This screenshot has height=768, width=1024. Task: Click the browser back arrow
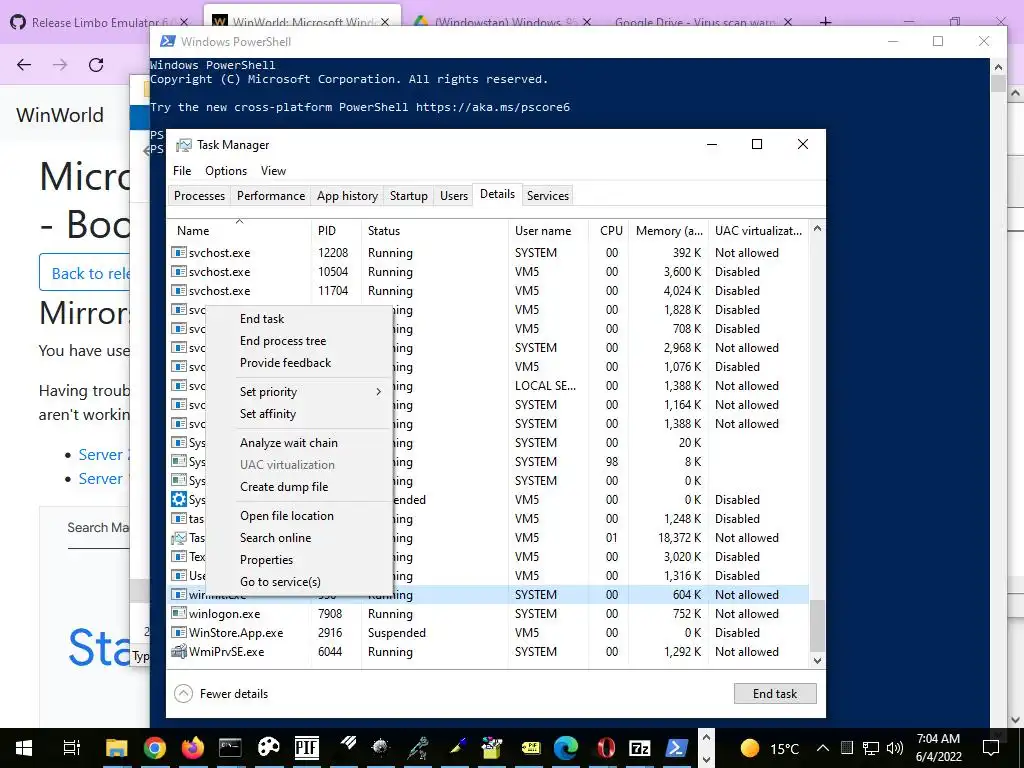[x=24, y=65]
